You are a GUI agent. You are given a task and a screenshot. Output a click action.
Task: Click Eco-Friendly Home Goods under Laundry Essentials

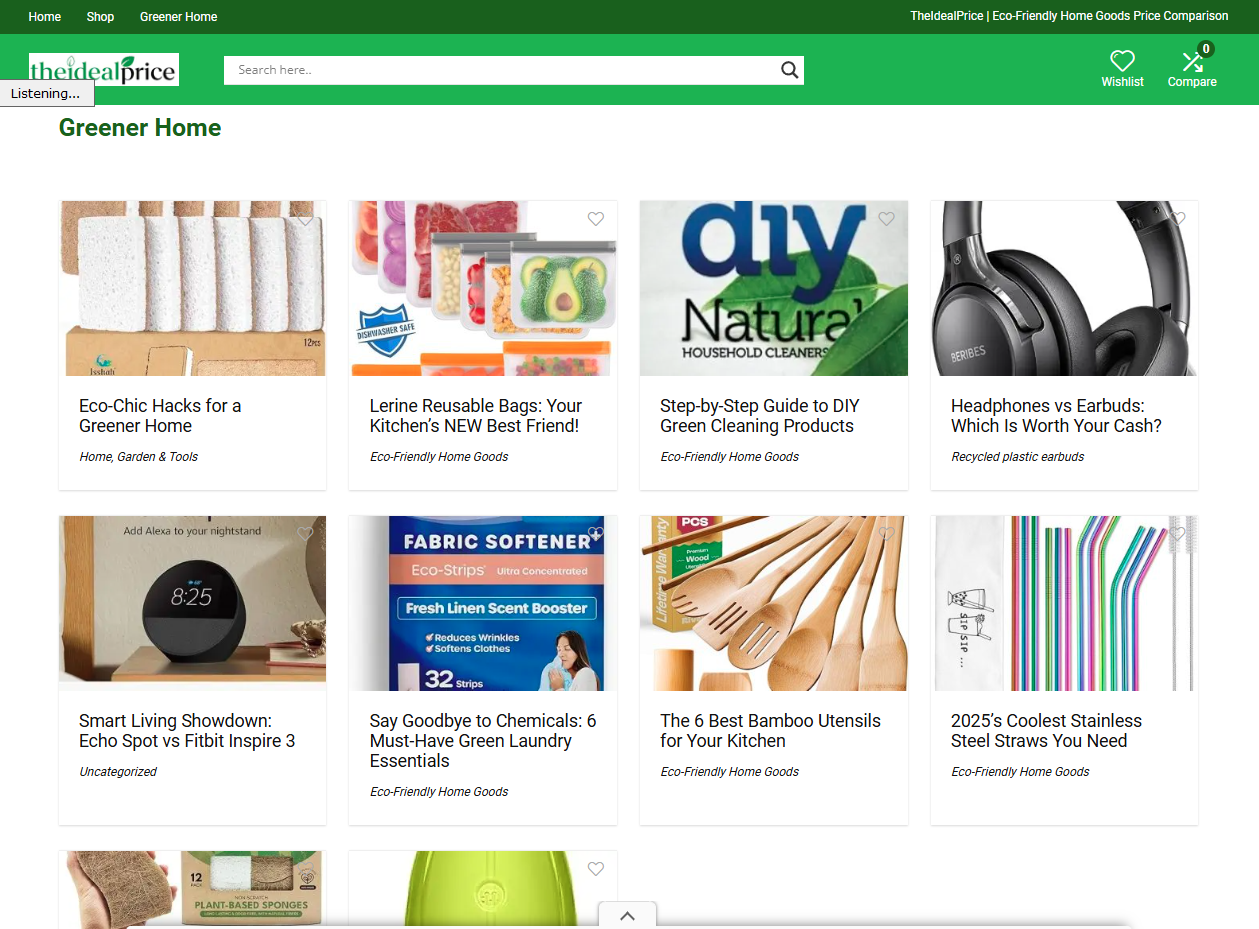[439, 792]
